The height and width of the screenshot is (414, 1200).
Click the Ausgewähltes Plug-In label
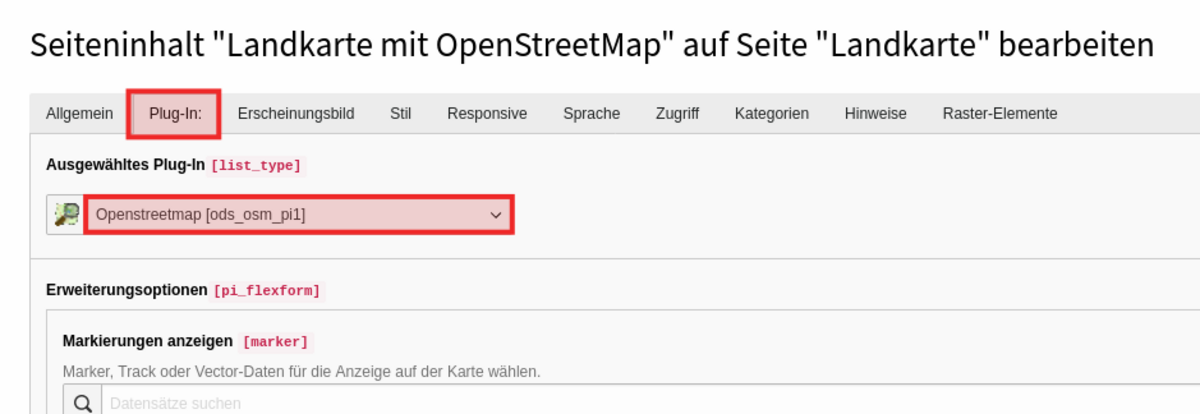tap(125, 166)
